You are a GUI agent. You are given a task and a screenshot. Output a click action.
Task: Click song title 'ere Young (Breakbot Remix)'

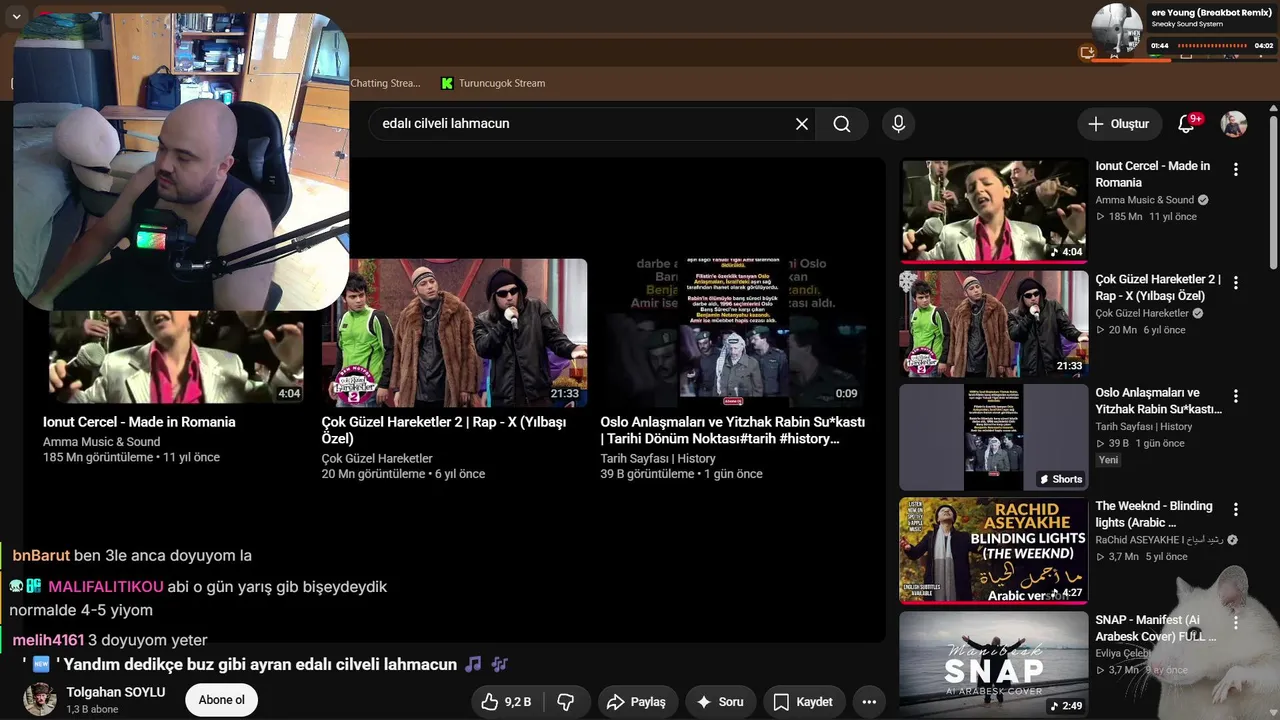pos(1211,11)
